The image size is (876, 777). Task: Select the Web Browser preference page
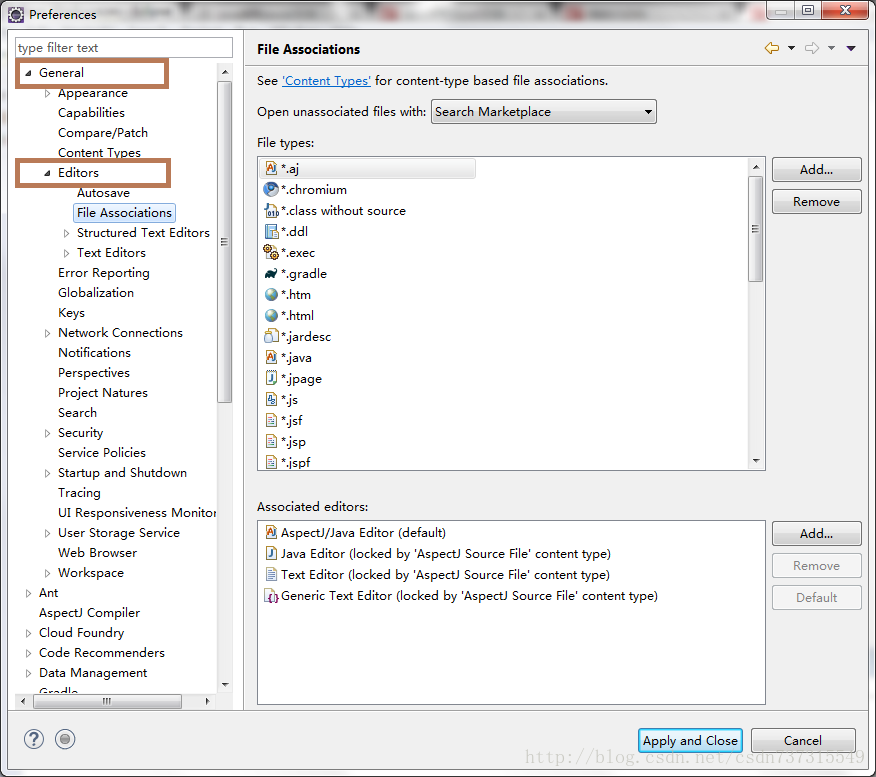(97, 552)
